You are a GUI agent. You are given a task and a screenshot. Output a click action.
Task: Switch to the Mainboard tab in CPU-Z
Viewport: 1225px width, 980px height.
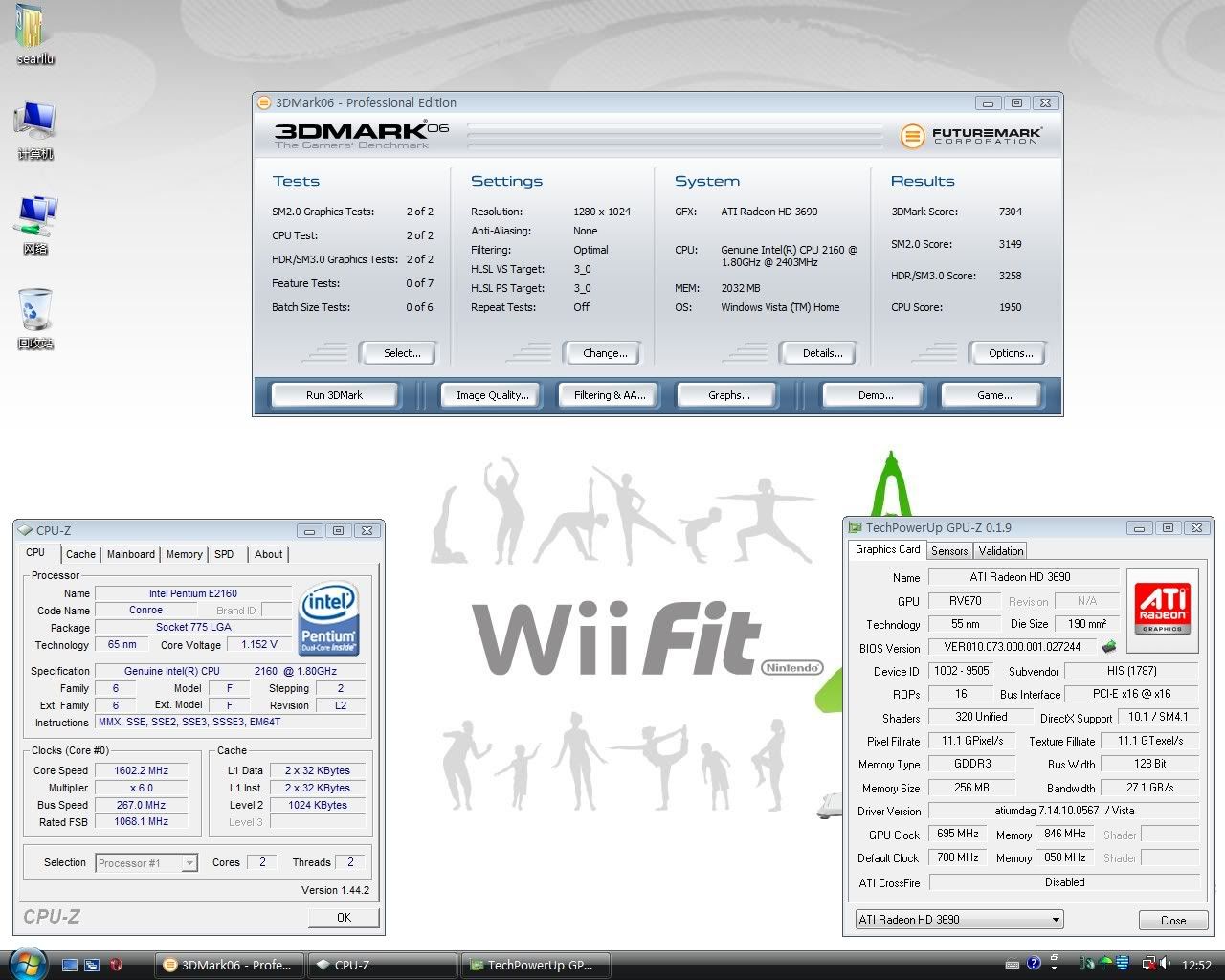131,554
